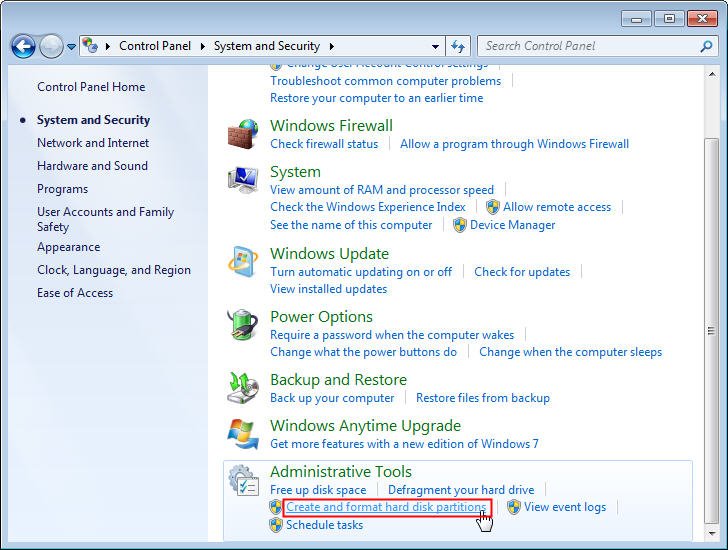
Task: Go to Network and Internet category
Action: tap(93, 143)
